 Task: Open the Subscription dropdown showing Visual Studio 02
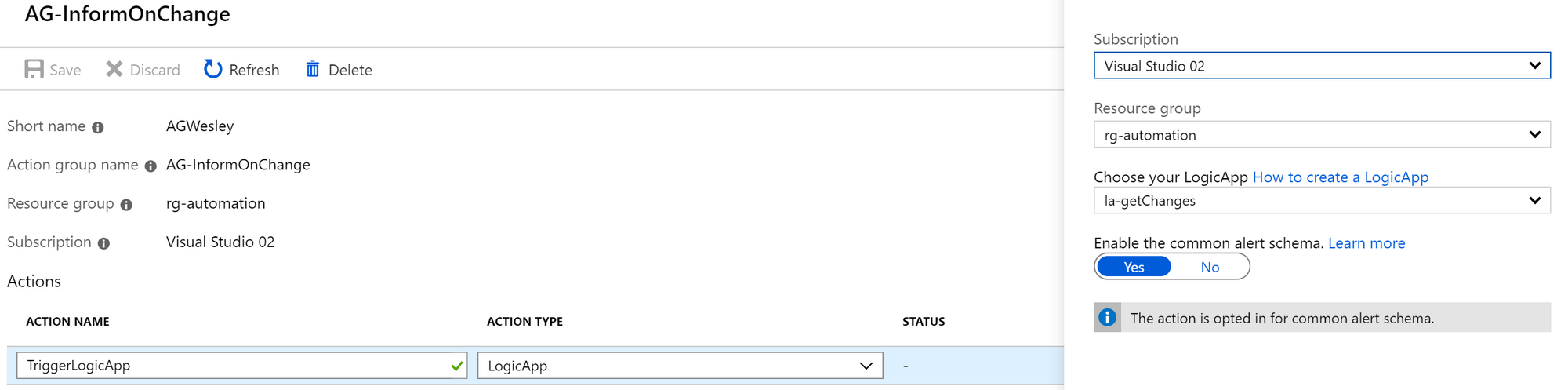[x=1322, y=66]
